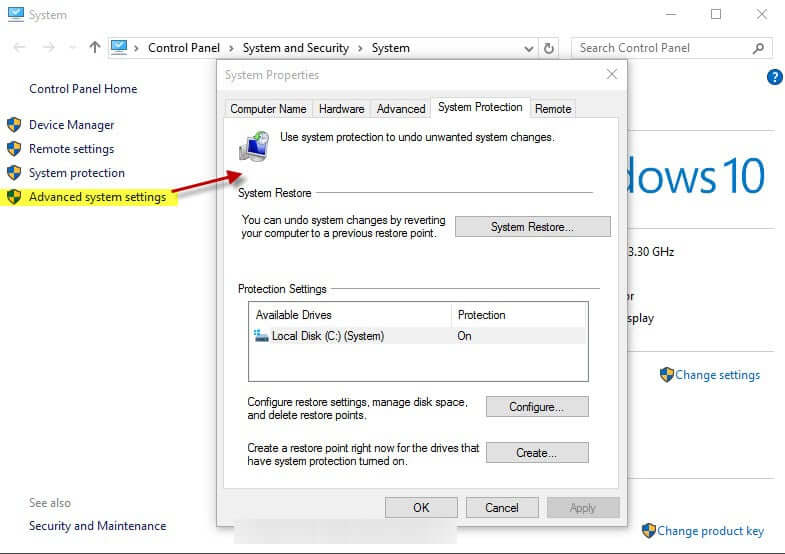The image size is (785, 554).
Task: Switch to the Advanced tab
Action: click(401, 109)
